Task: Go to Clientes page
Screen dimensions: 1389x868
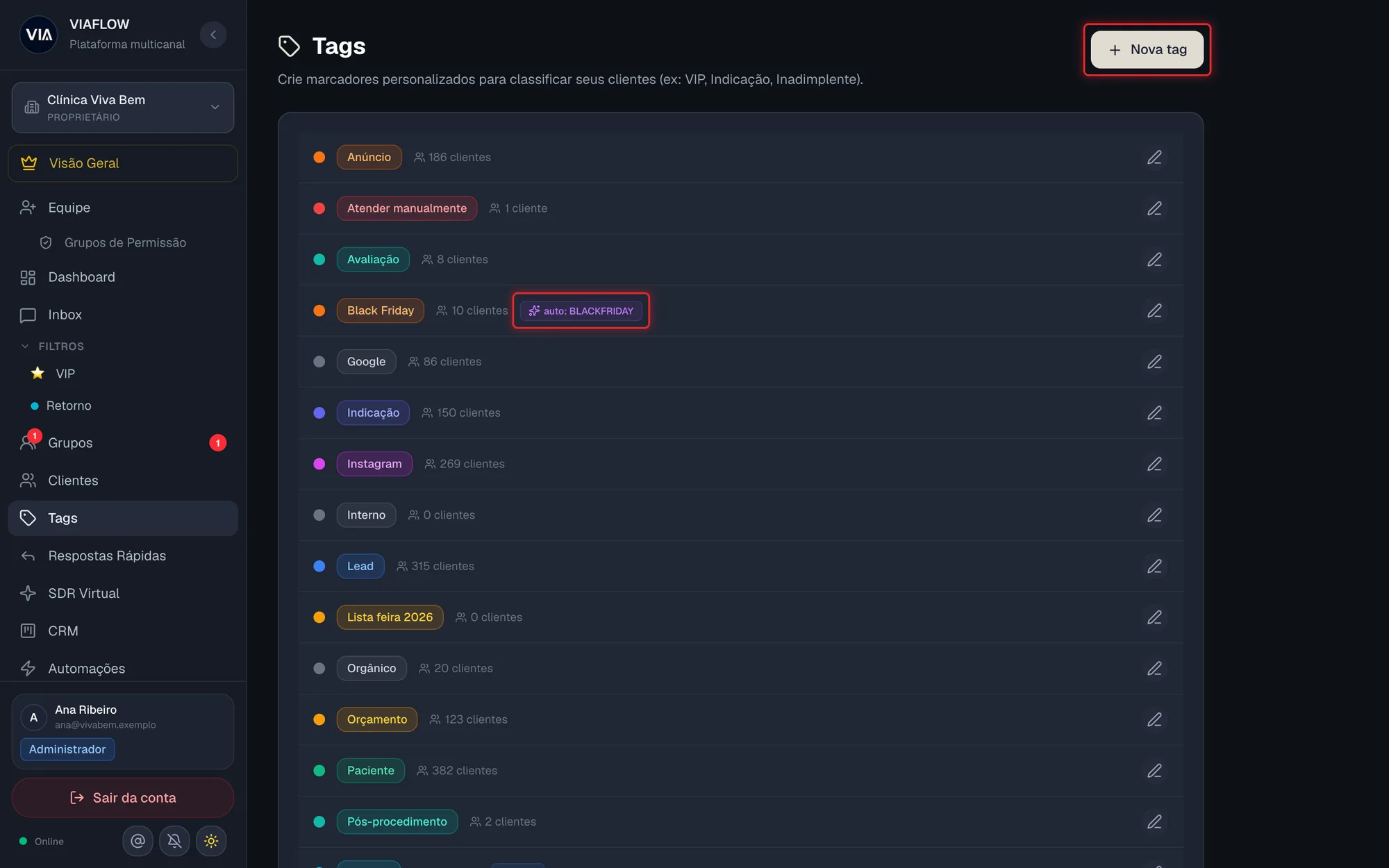Action: point(123,481)
